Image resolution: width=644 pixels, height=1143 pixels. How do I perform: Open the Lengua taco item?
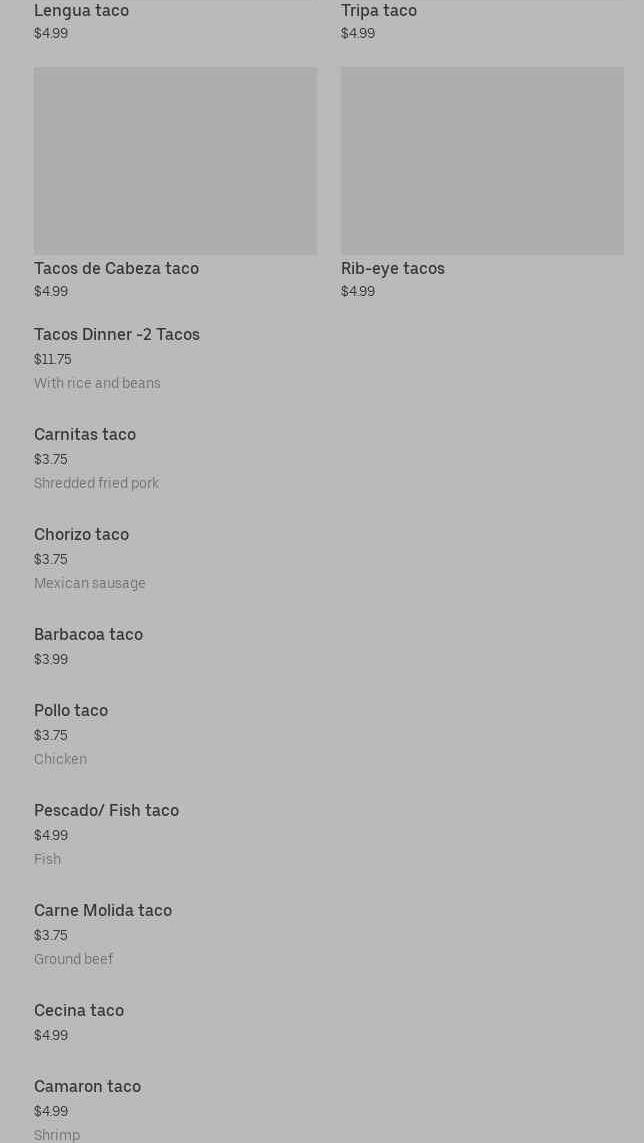point(81,11)
